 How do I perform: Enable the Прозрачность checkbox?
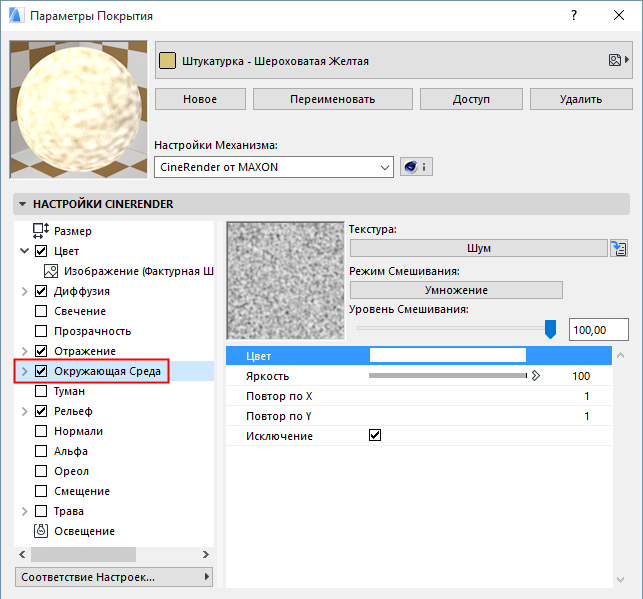(41, 331)
